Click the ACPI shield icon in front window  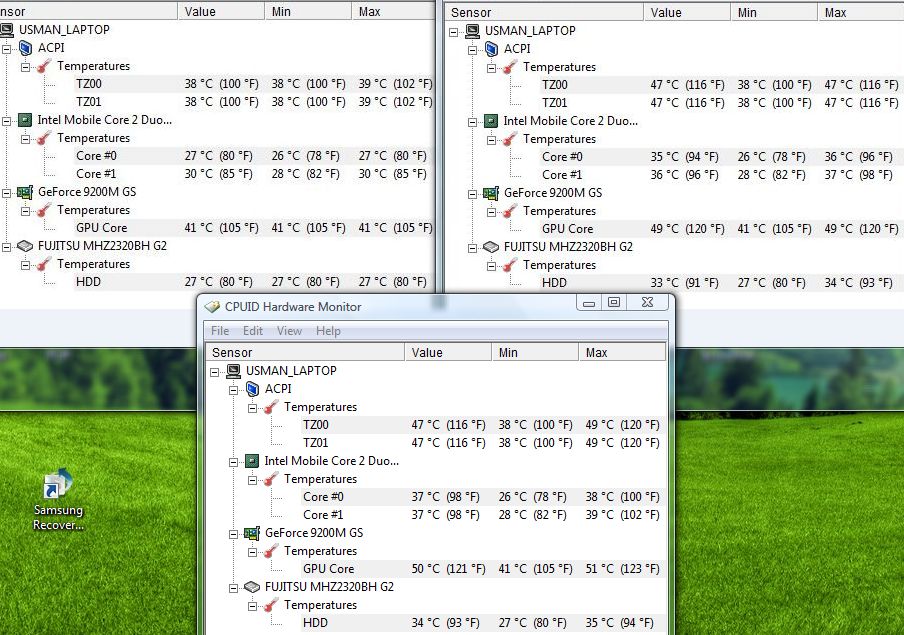tap(253, 389)
